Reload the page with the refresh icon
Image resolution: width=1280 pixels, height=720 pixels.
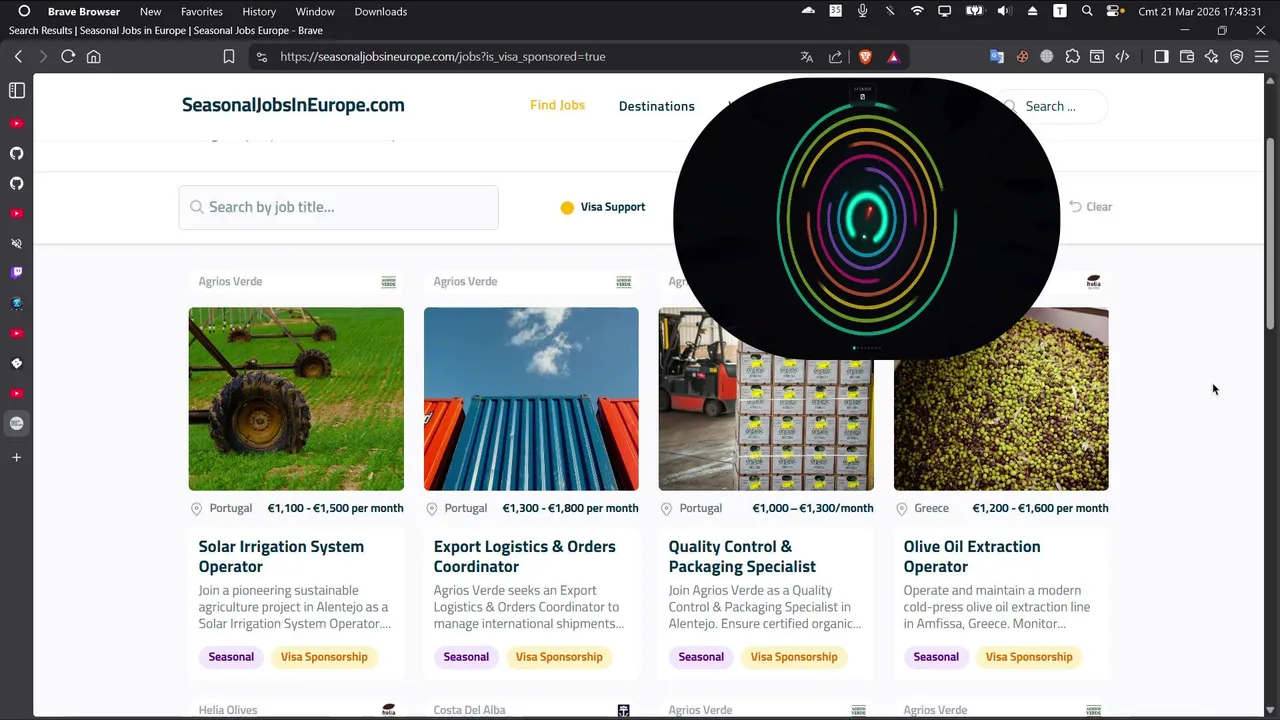[x=68, y=57]
